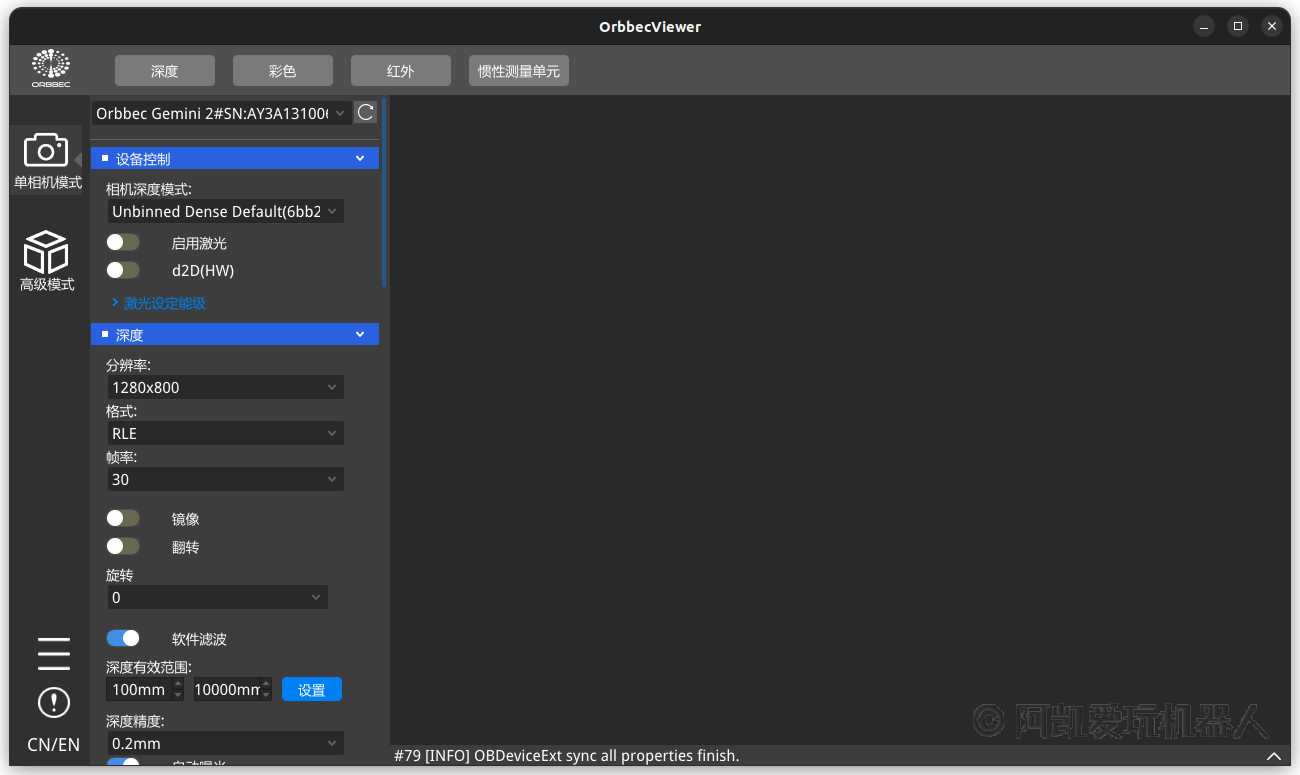Open the RLE format dropdown

point(225,433)
